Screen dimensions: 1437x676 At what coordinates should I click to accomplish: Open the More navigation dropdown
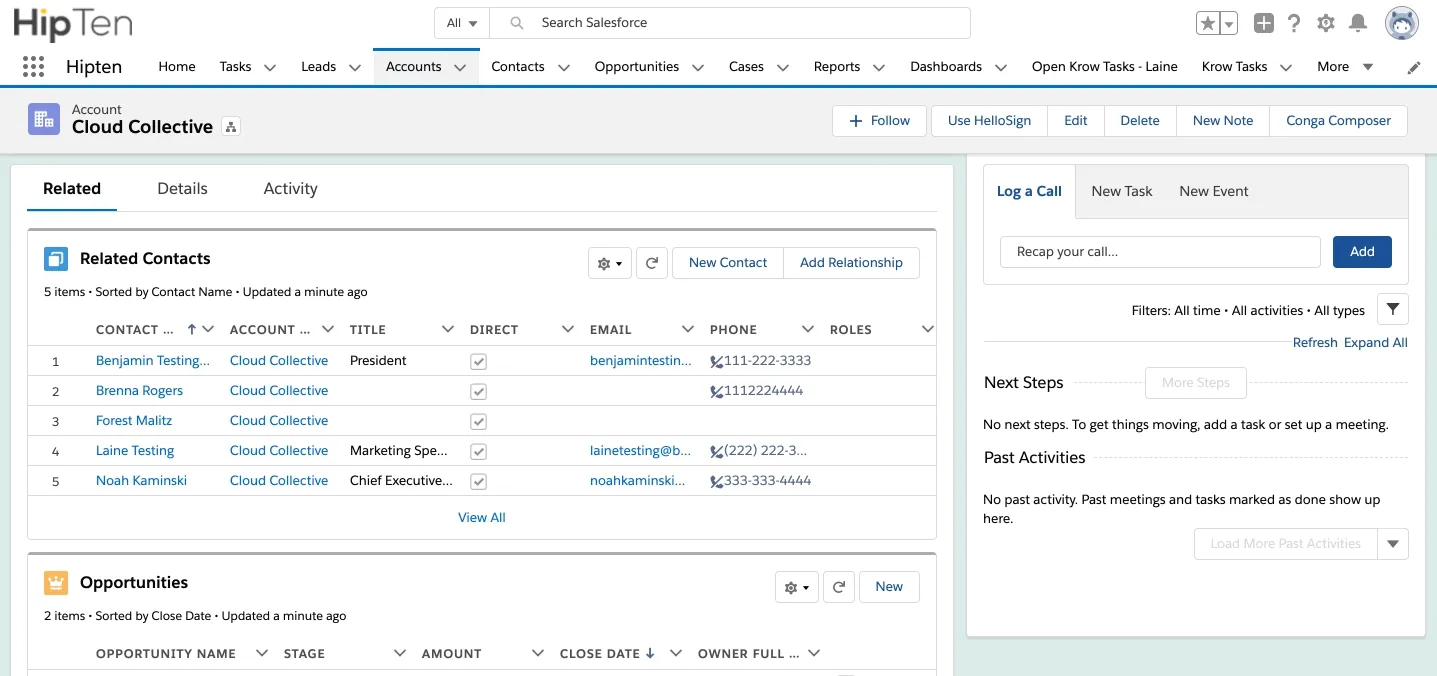[x=1345, y=67]
